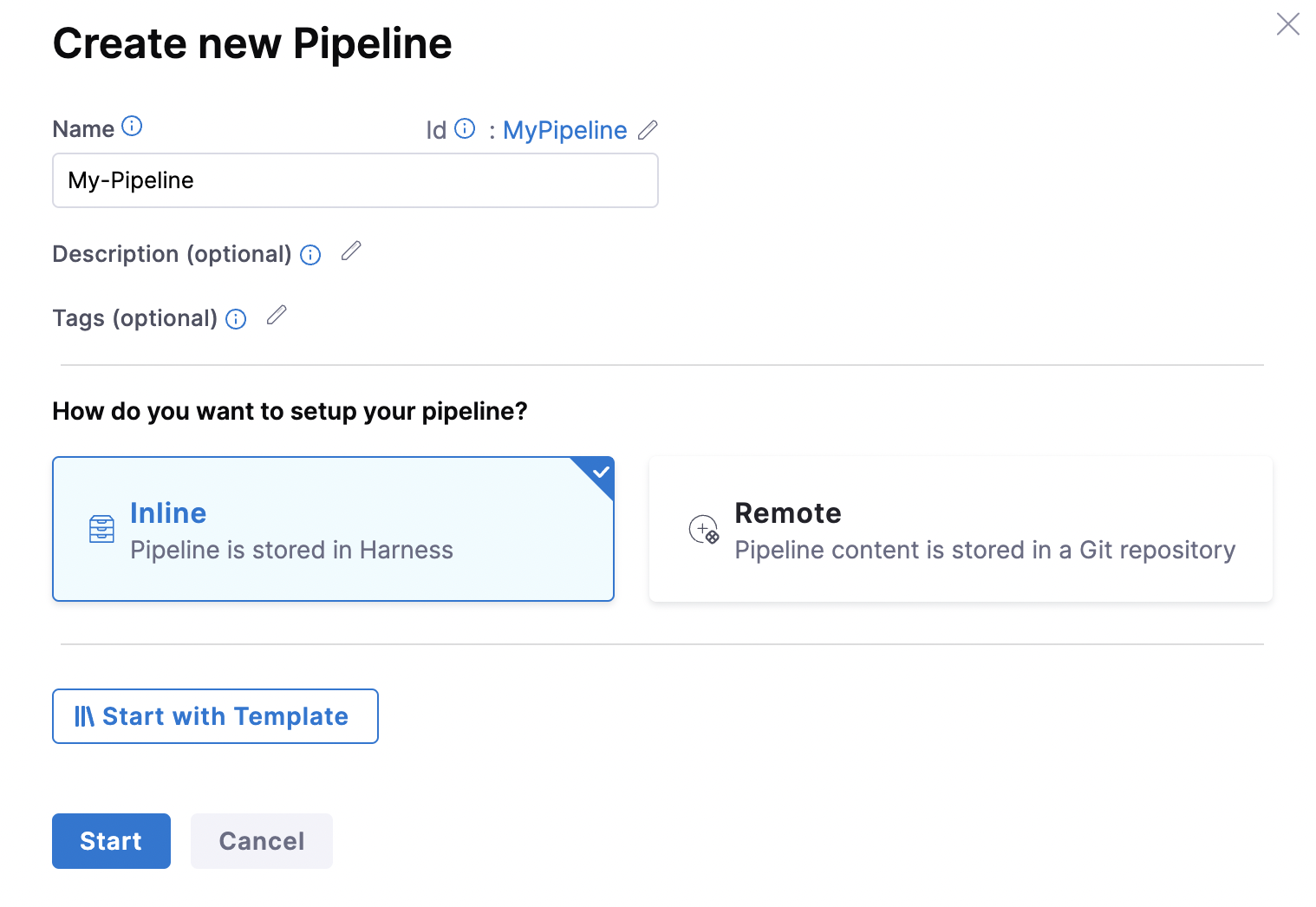Click the Remote card title text
Viewport: 1316px width, 907px height.
(788, 513)
